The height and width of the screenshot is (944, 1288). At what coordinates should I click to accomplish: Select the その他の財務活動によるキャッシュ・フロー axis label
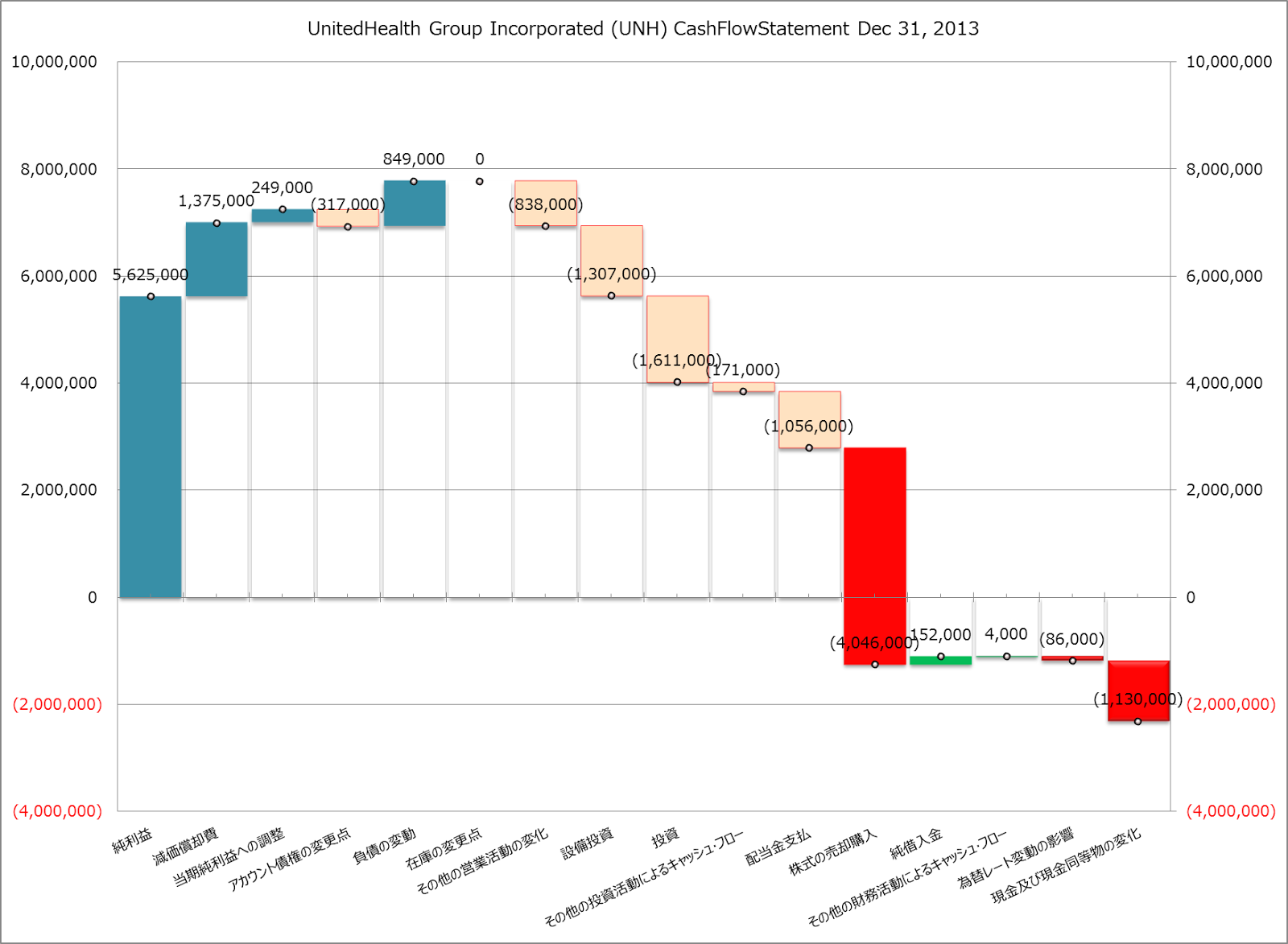(x=908, y=877)
